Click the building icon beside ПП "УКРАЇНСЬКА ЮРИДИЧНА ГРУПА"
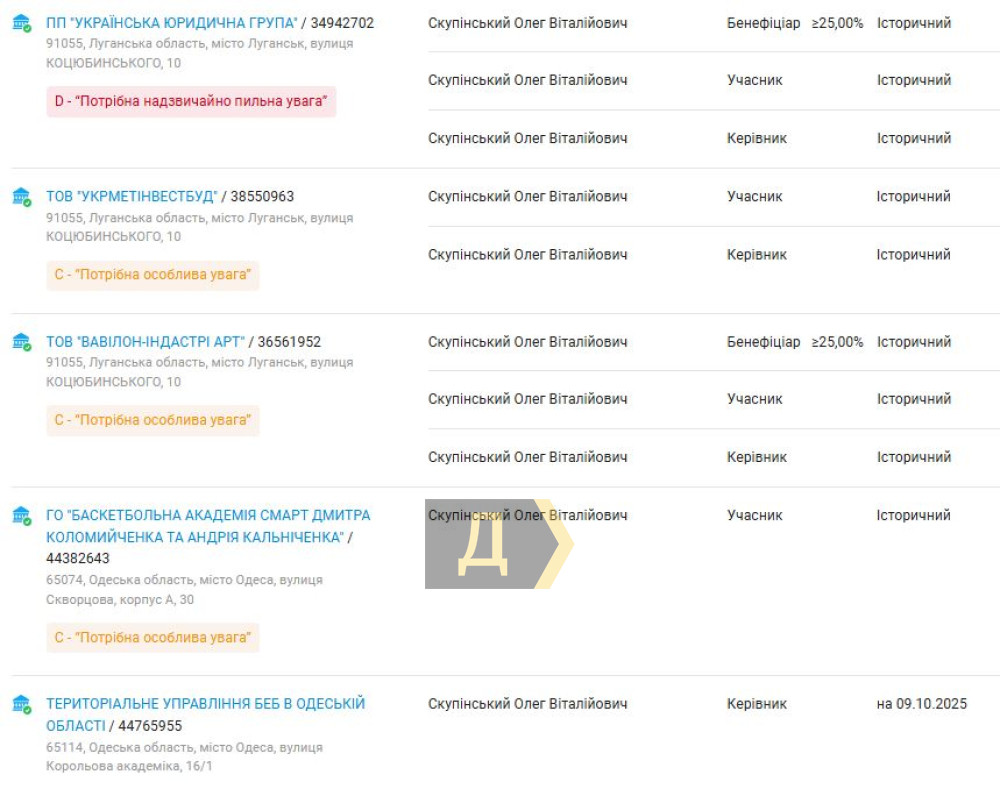The height and width of the screenshot is (789, 1000). 21,23
